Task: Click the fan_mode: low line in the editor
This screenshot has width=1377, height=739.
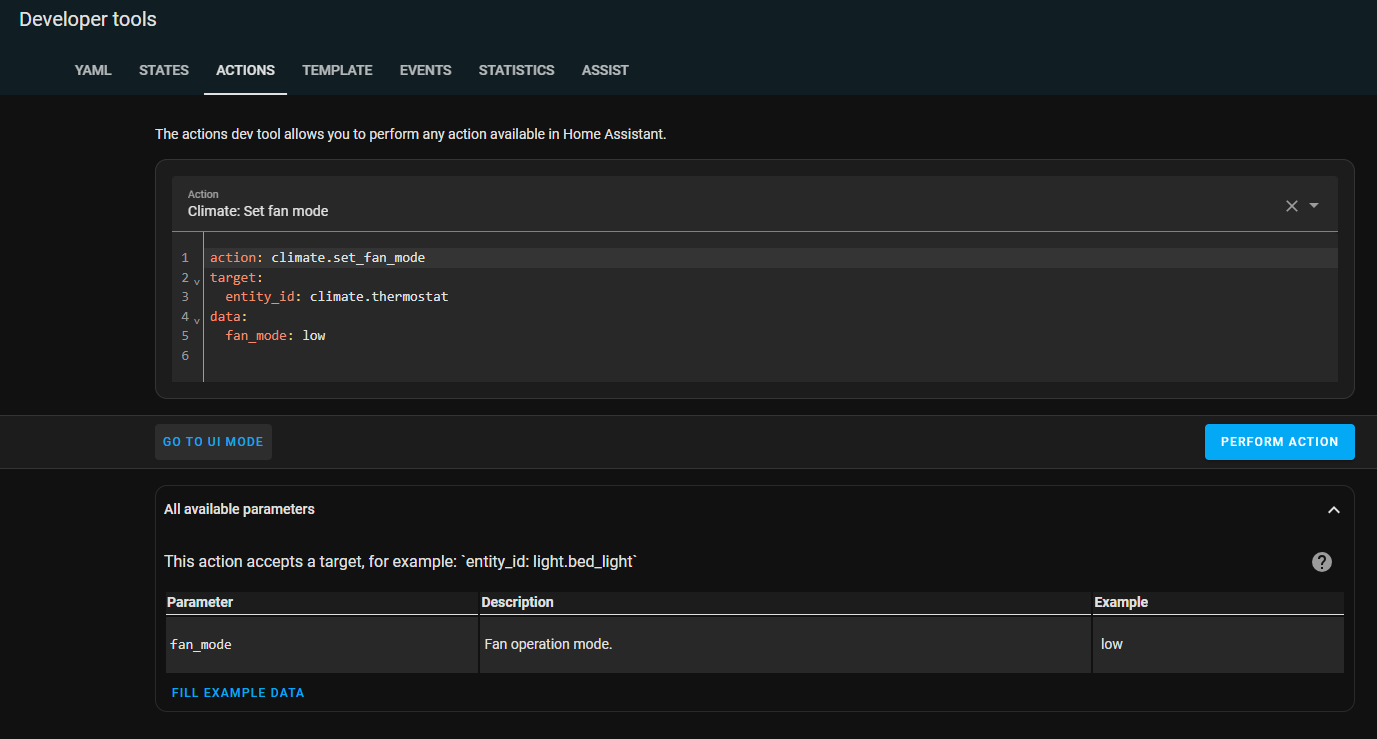Action: [x=275, y=336]
